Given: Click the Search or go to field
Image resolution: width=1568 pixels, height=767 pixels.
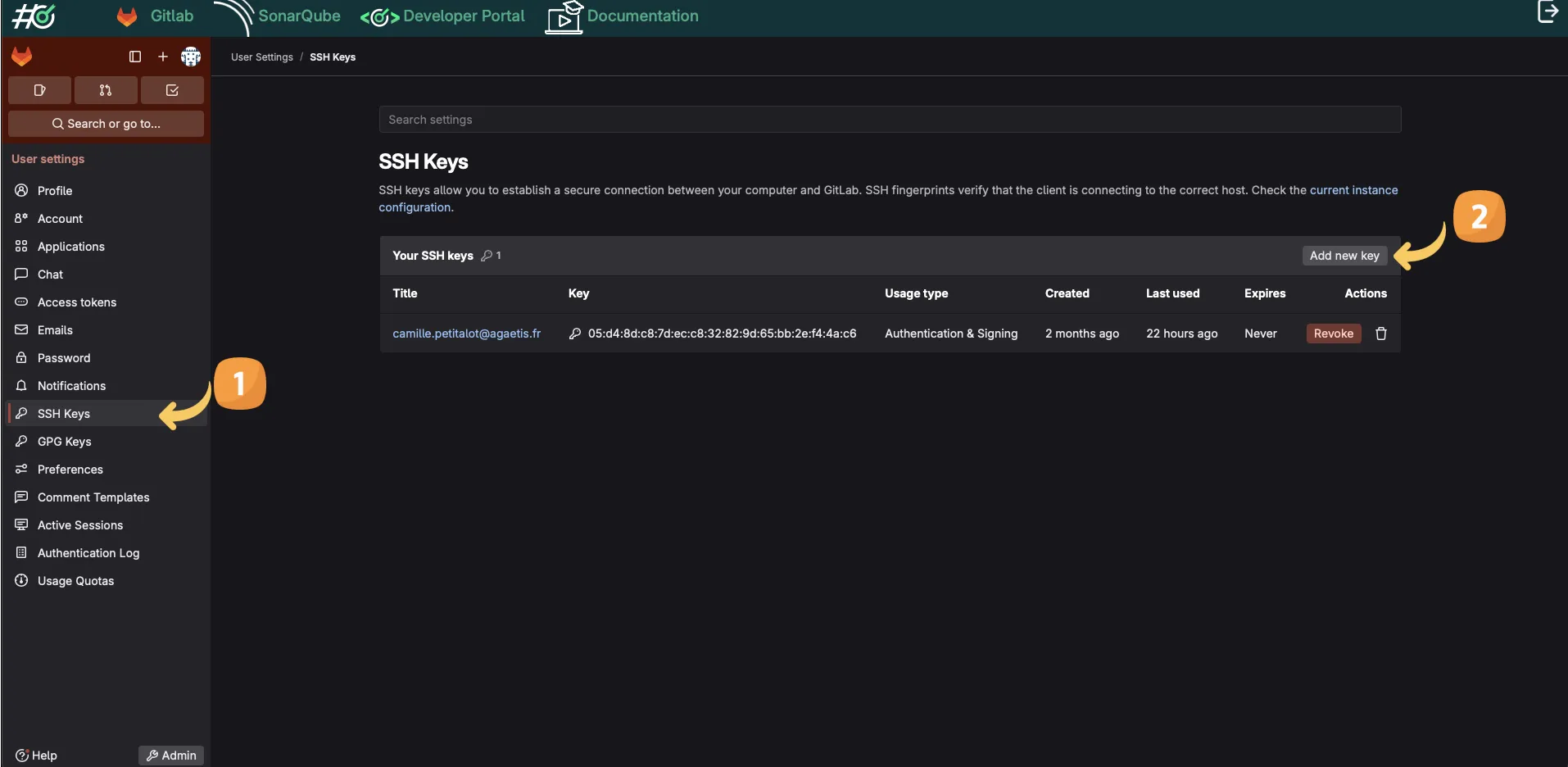Looking at the screenshot, I should pos(106,124).
